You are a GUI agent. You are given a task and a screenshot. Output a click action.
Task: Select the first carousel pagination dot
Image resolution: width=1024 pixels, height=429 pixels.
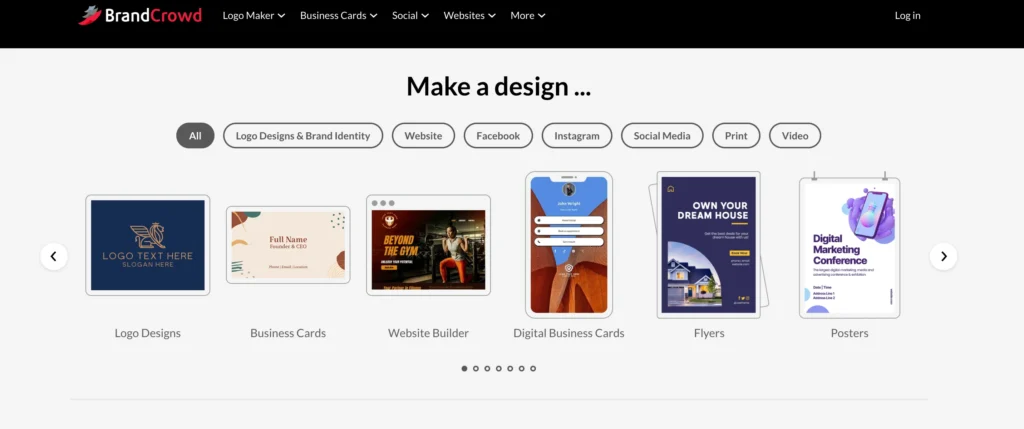pos(464,368)
